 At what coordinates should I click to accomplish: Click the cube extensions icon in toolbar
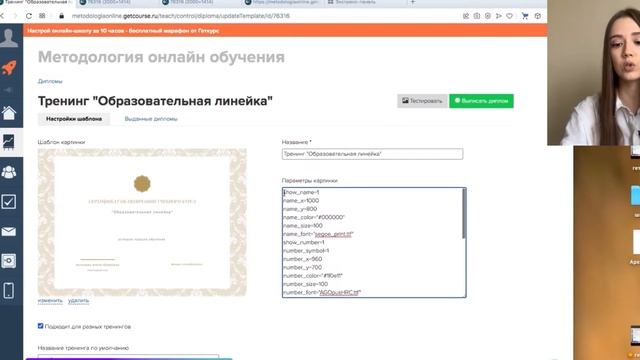[538, 16]
